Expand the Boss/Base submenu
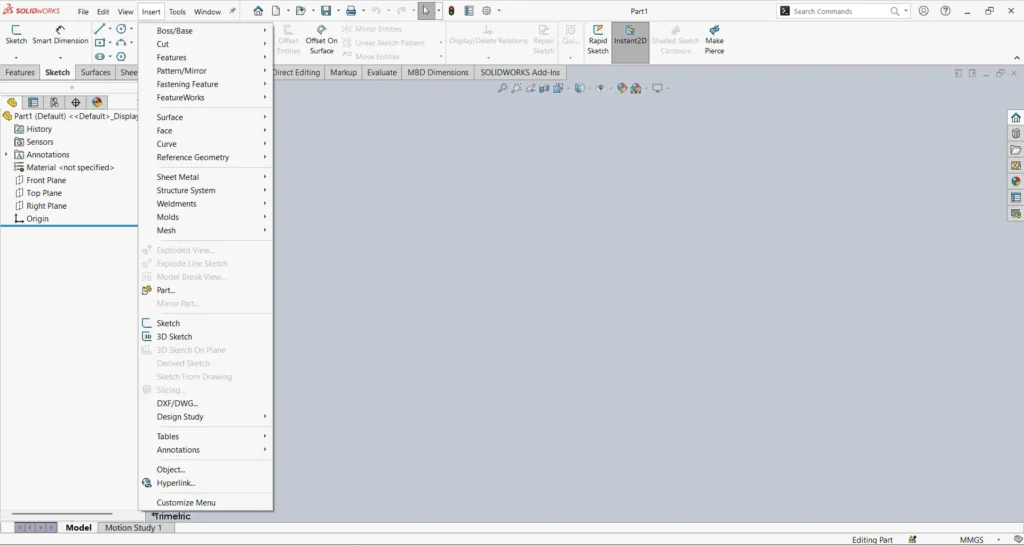 [206, 31]
